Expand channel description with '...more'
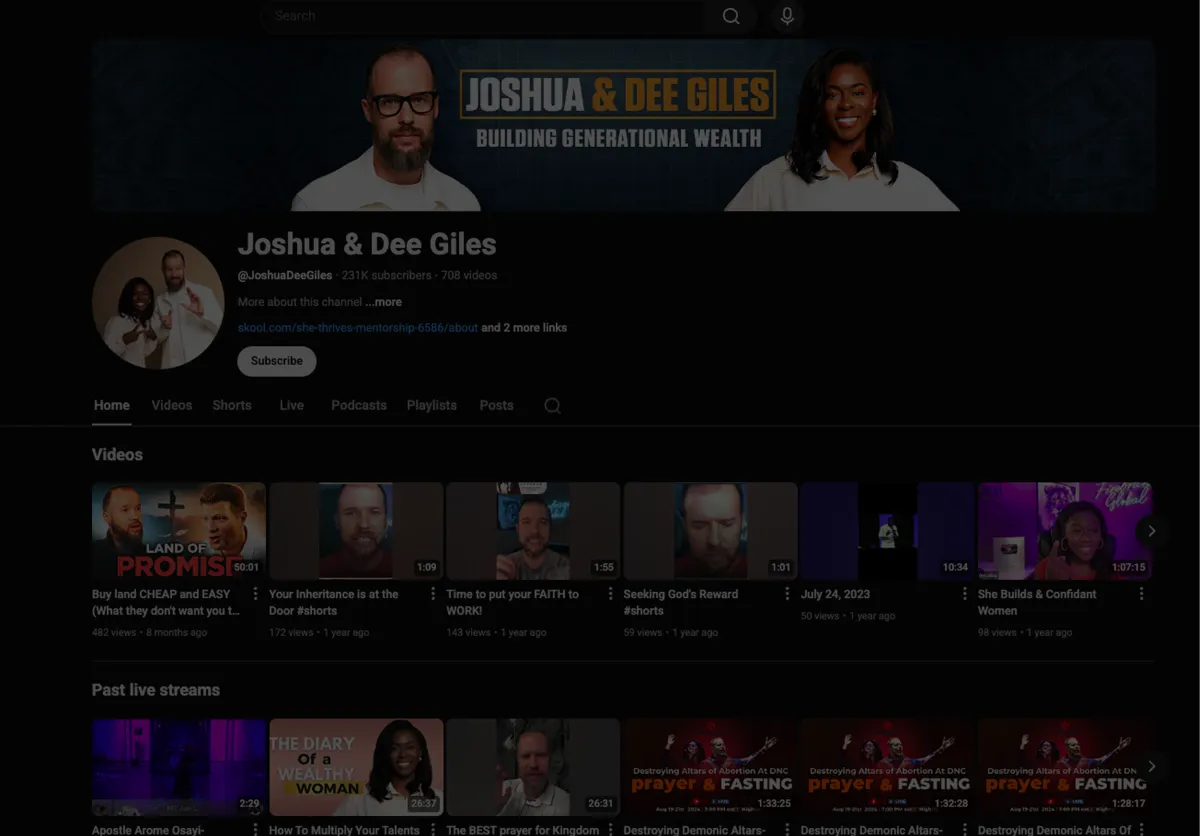 point(384,302)
